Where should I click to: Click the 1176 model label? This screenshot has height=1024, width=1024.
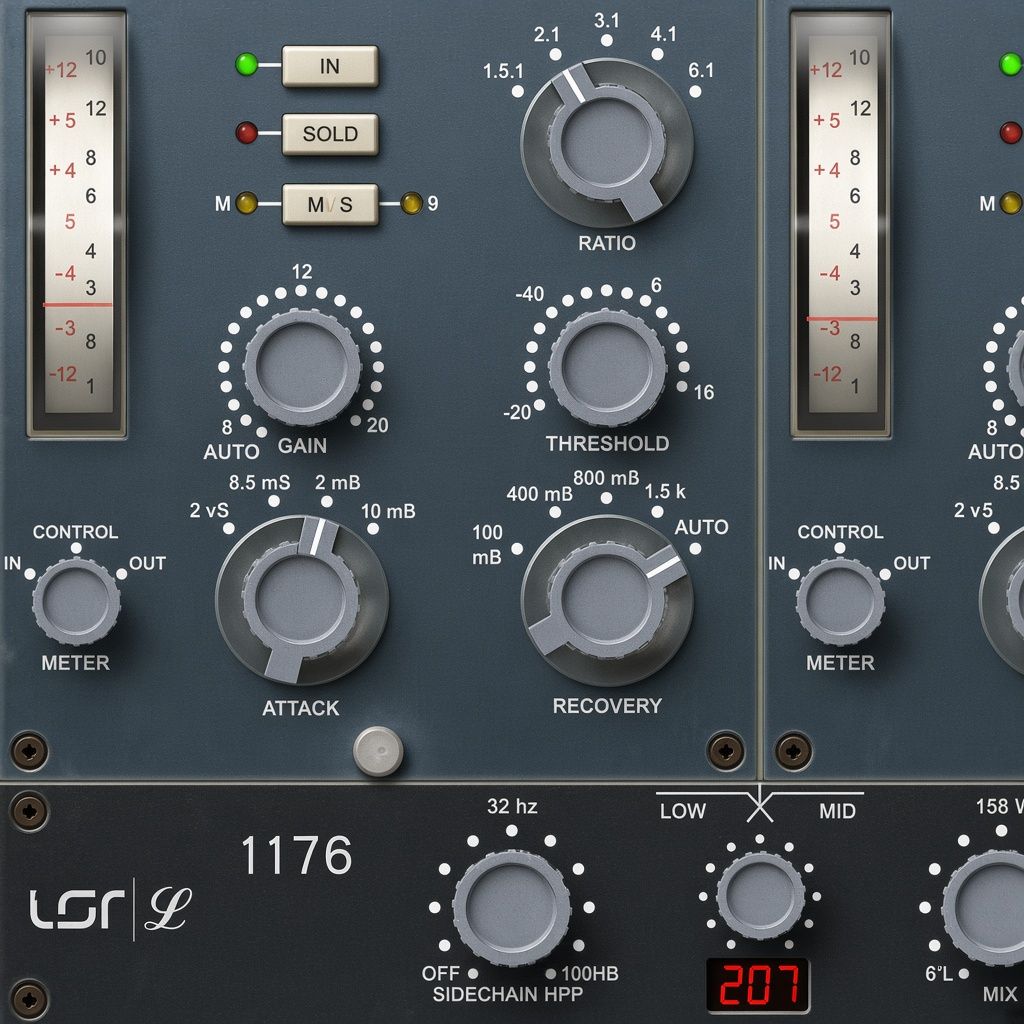(x=297, y=855)
